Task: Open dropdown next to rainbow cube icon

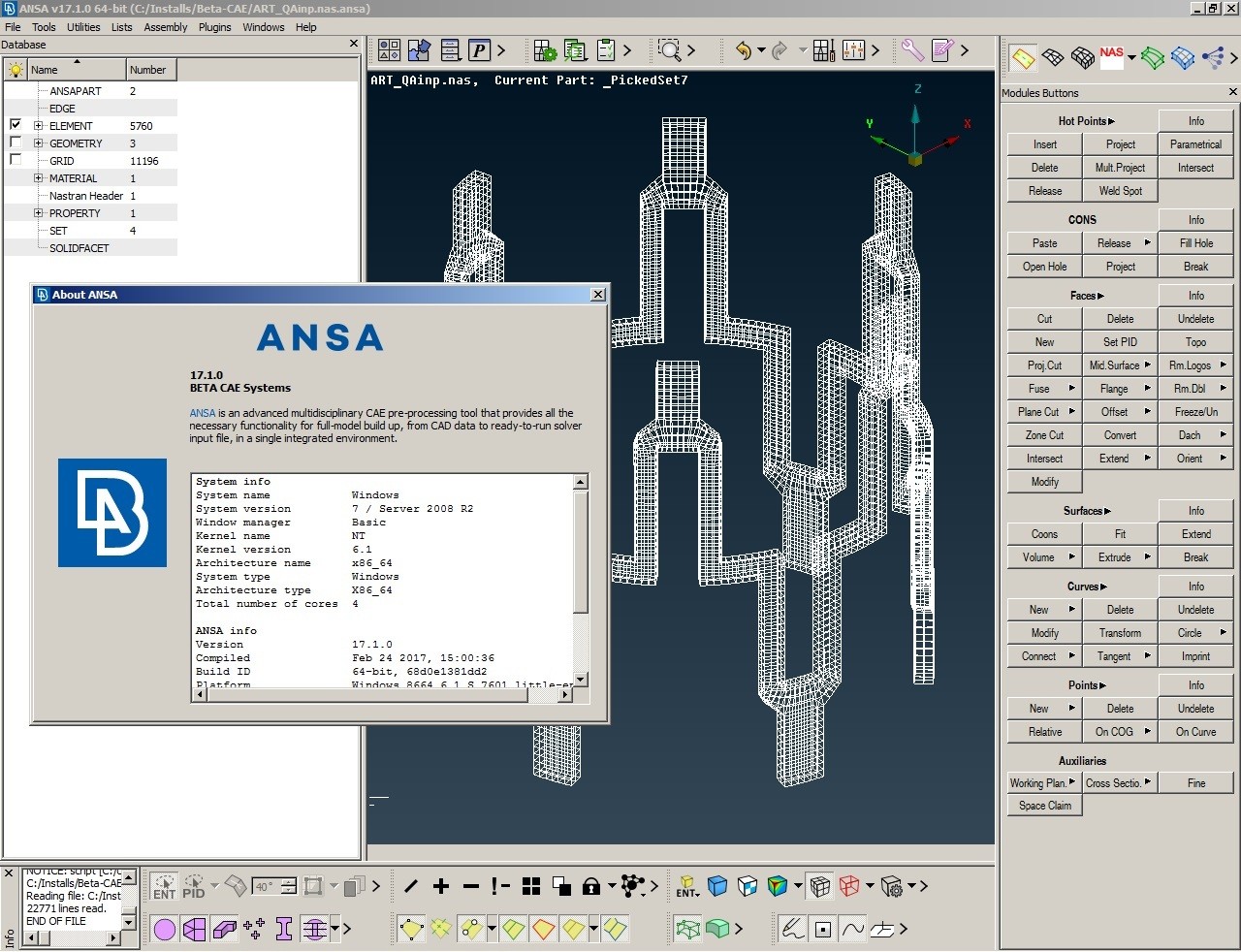Action: tap(798, 886)
